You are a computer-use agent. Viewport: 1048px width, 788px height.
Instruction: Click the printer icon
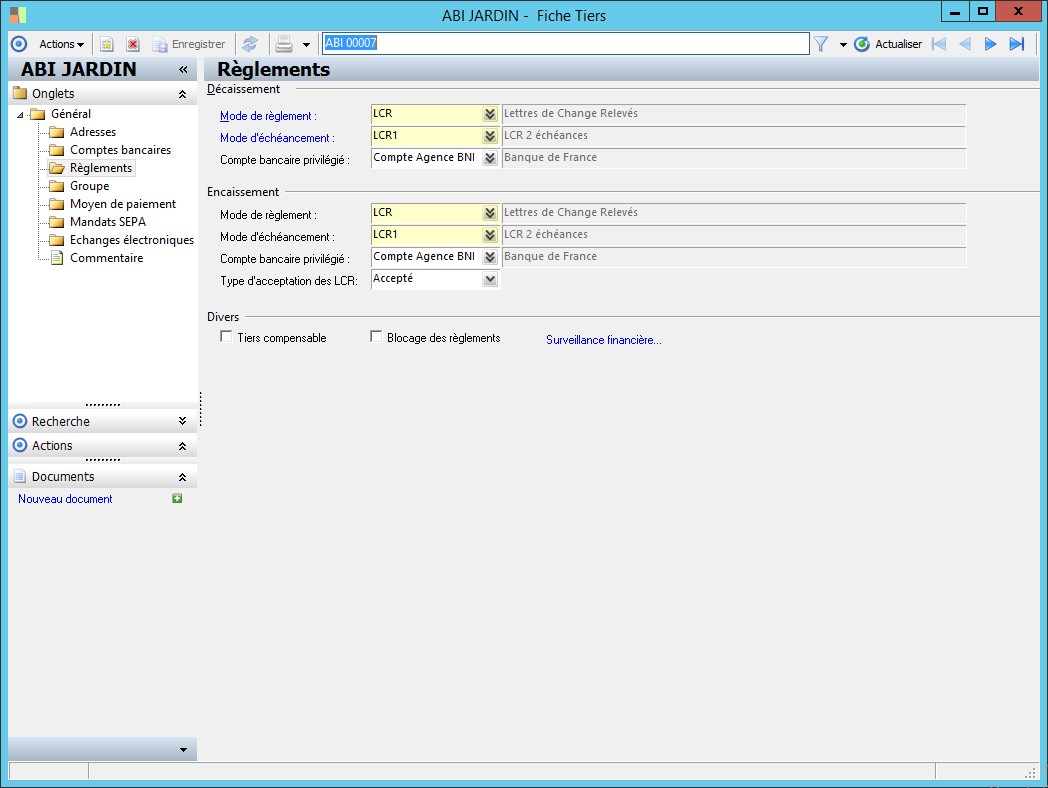(x=284, y=44)
